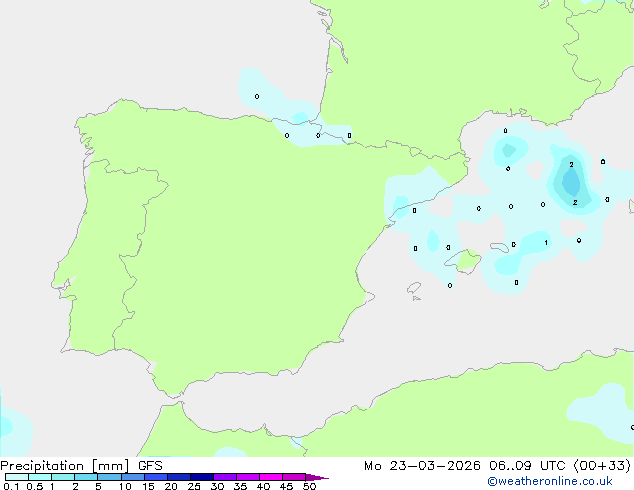Click the '10' legend label
Image resolution: width=634 pixels, height=490 pixels.
125,486
